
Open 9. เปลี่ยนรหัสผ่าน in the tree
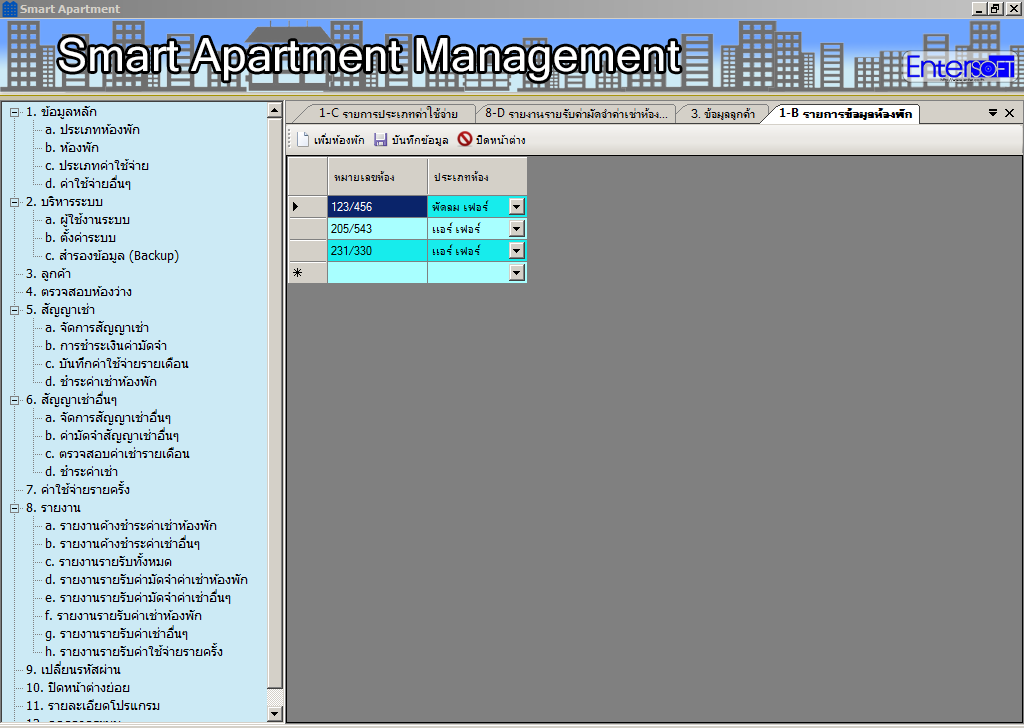73,670
